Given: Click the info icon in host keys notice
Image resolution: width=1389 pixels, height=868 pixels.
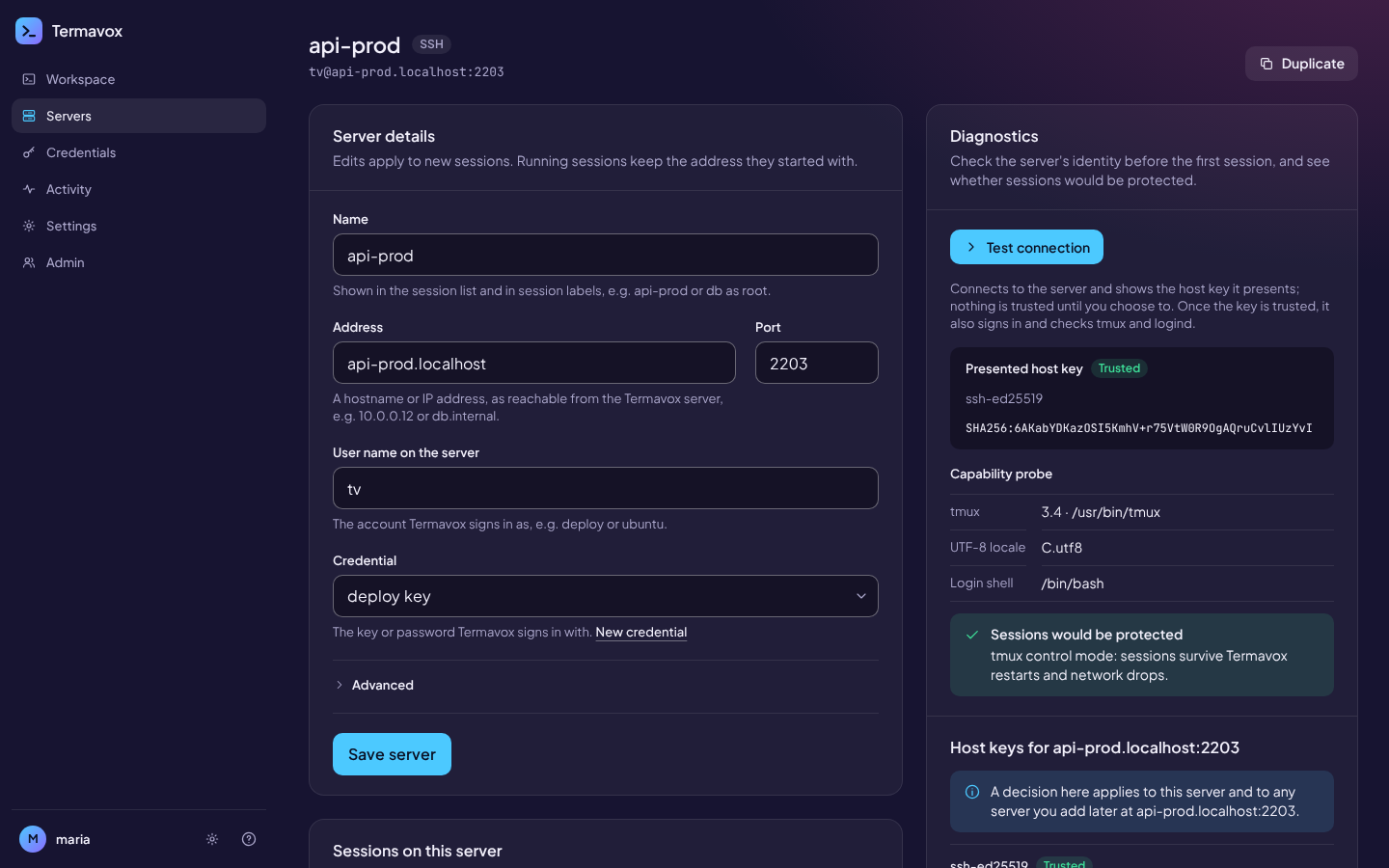Looking at the screenshot, I should (x=972, y=792).
